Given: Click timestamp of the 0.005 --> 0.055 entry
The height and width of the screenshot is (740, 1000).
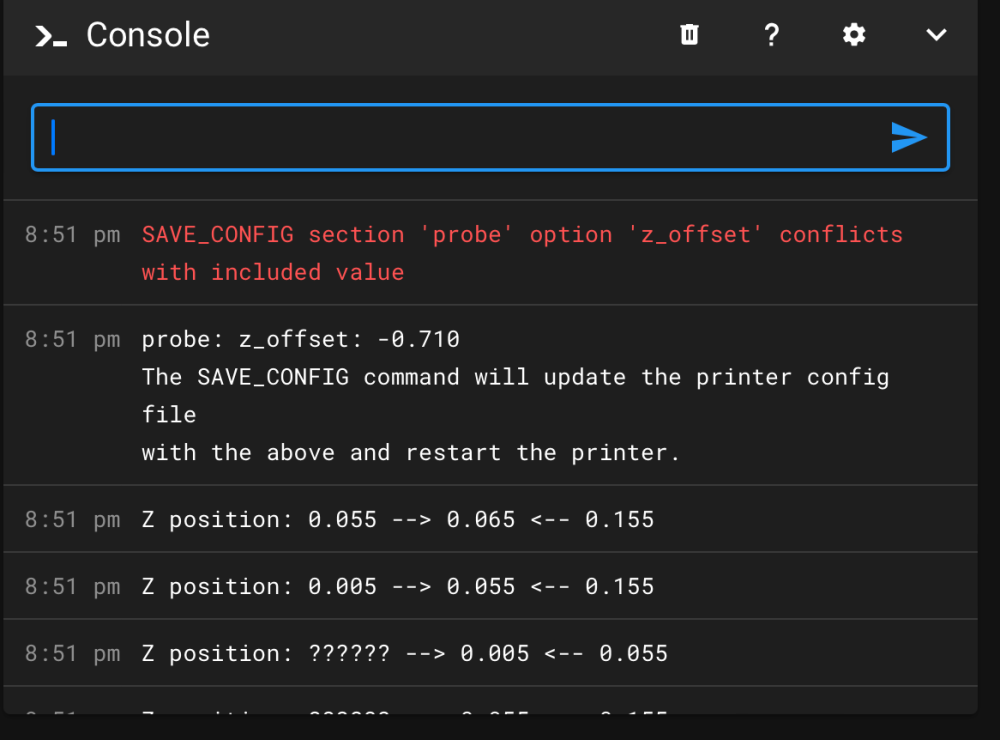Looking at the screenshot, I should (x=72, y=586).
